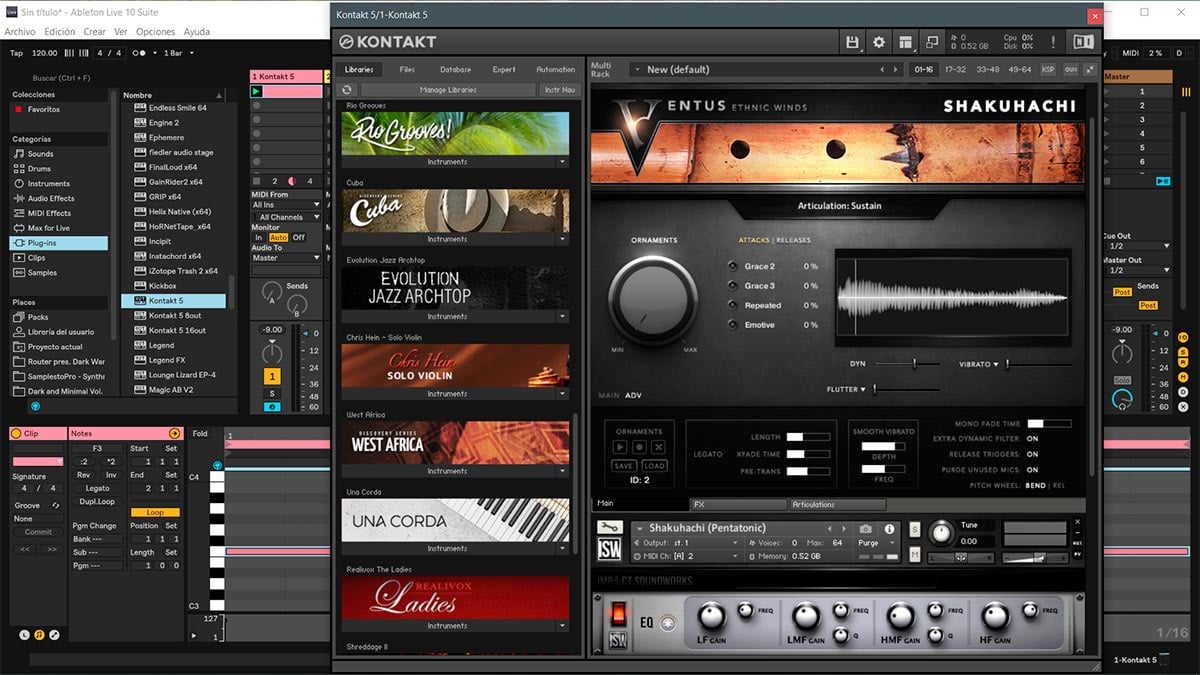Click the Tap tempo button in Ableton
1200x675 pixels.
click(x=16, y=53)
